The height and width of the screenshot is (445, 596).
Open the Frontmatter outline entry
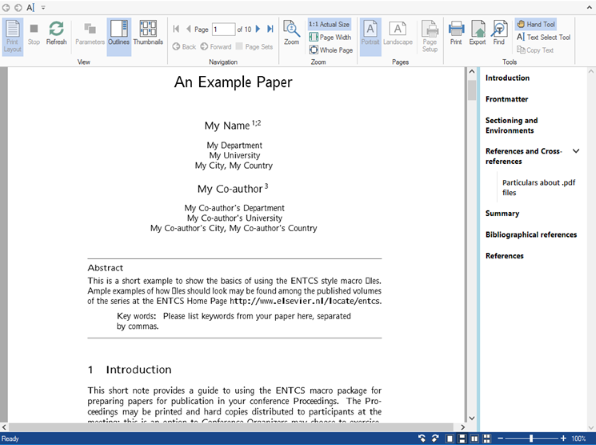point(507,99)
